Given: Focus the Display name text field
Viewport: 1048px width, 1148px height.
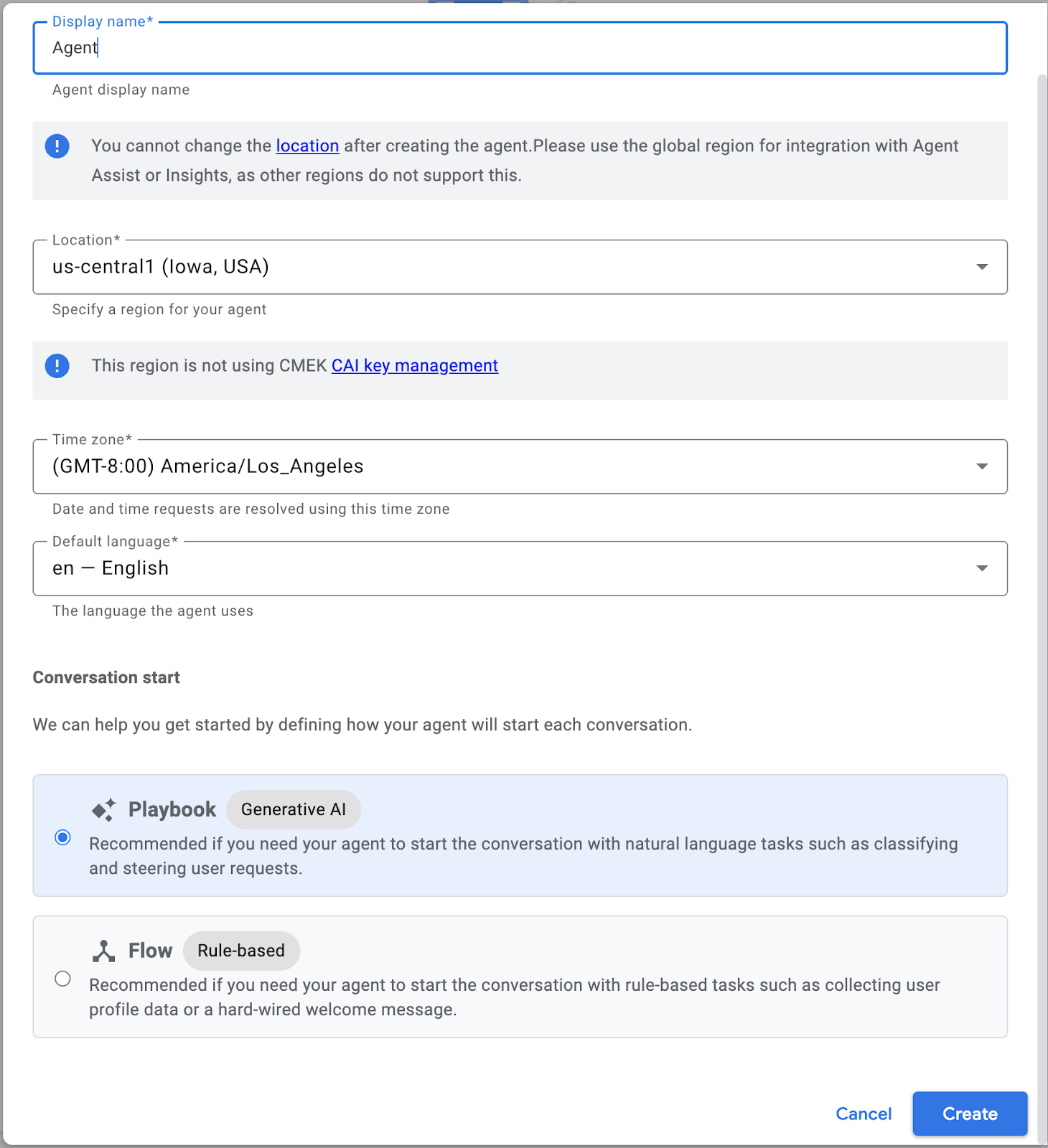Looking at the screenshot, I should pyautogui.click(x=520, y=48).
